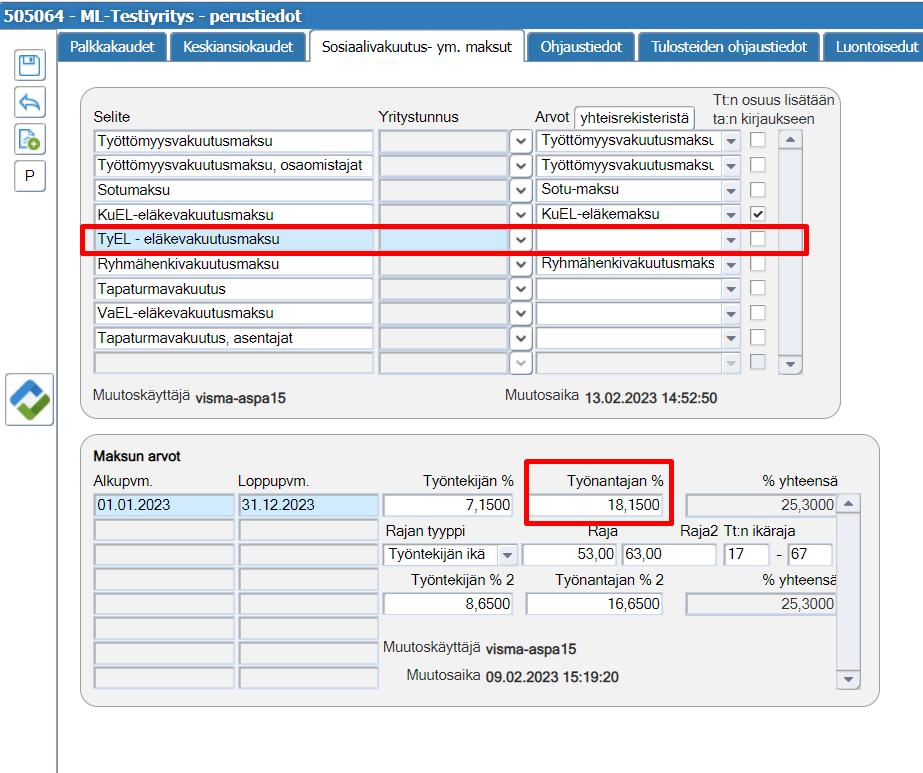Screen dimensions: 923x773
Task: Click Työnantajan % field 18,1500
Action: point(595,505)
